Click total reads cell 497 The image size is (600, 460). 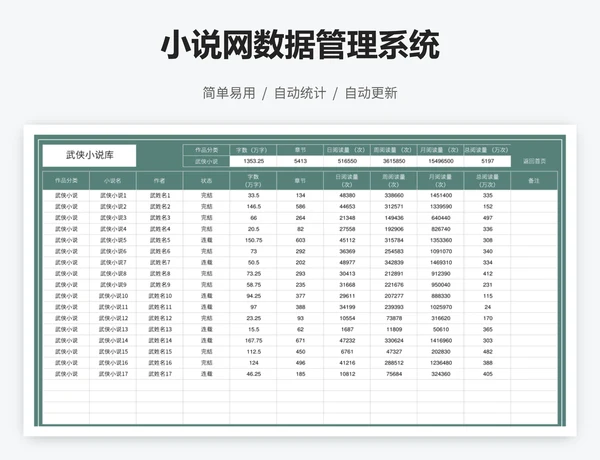coord(488,218)
